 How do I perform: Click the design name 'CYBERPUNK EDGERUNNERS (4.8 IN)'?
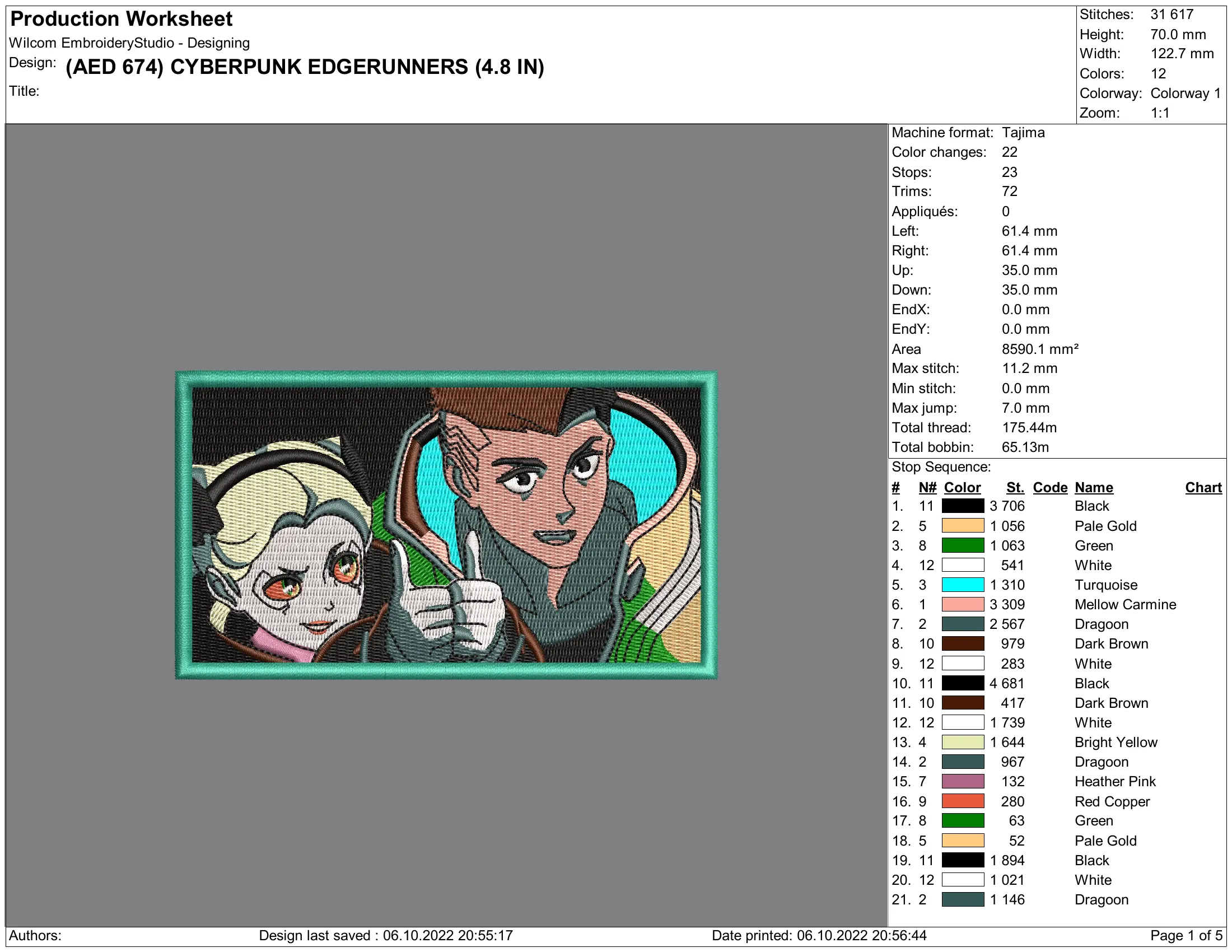tap(357, 67)
